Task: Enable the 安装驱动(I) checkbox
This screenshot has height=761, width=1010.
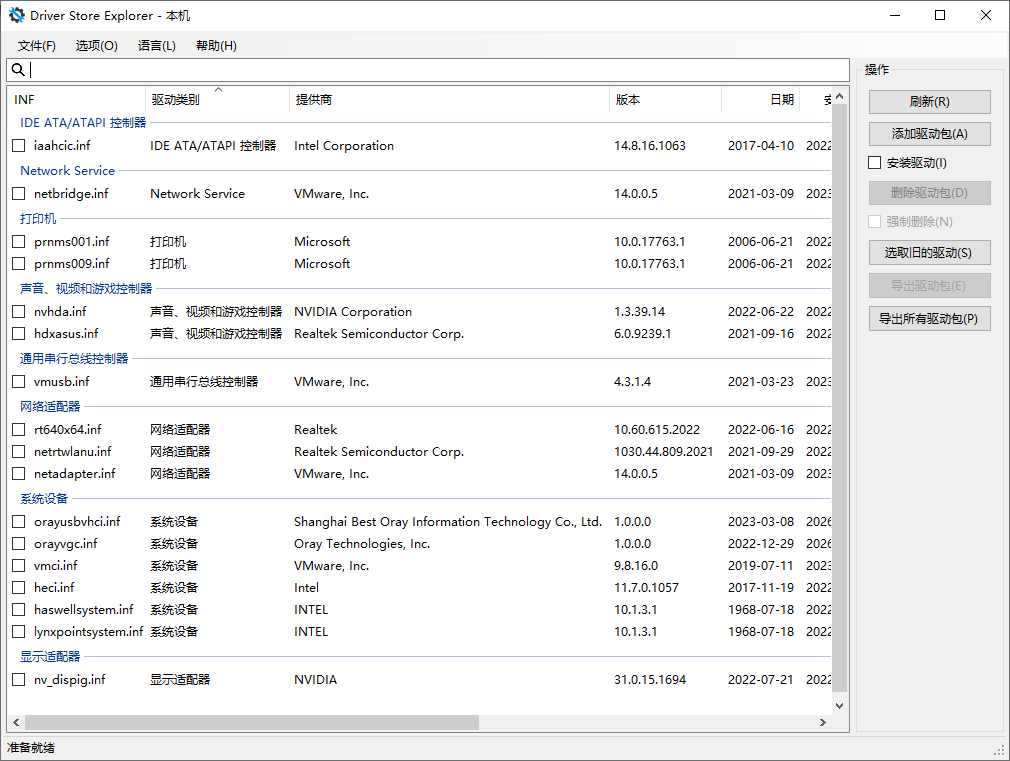Action: [x=875, y=163]
